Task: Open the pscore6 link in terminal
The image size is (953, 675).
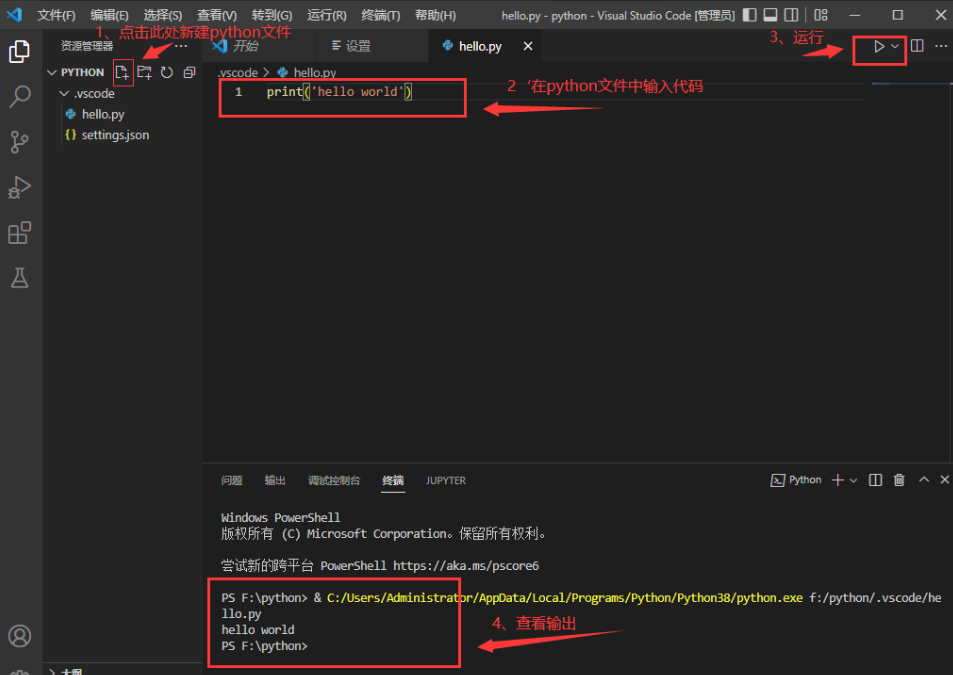Action: [x=466, y=566]
